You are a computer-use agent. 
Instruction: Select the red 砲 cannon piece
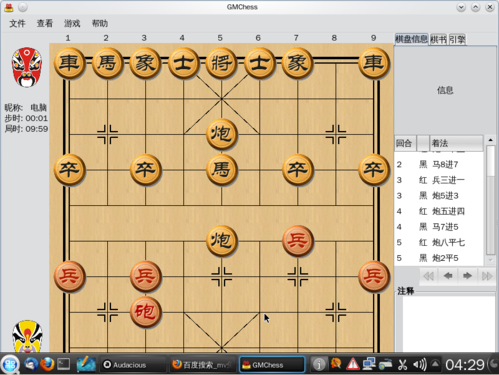145,312
